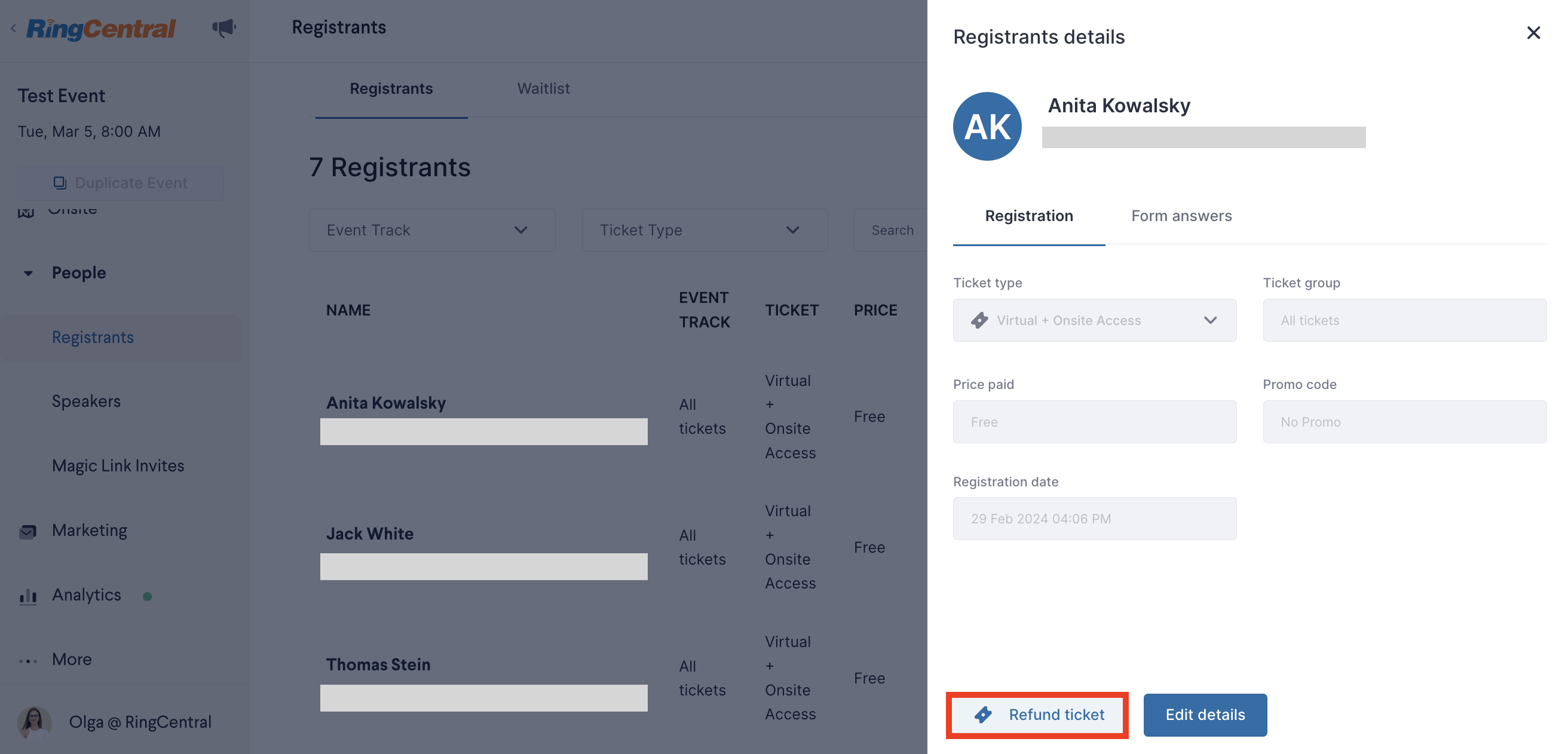This screenshot has width=1568, height=754.
Task: Switch to the Form answers tab
Action: click(x=1181, y=216)
